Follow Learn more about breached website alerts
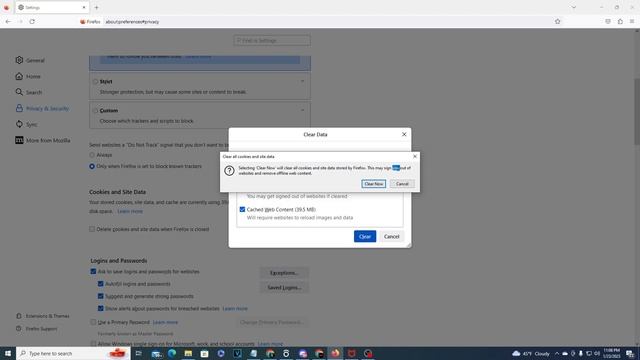 coord(235,309)
